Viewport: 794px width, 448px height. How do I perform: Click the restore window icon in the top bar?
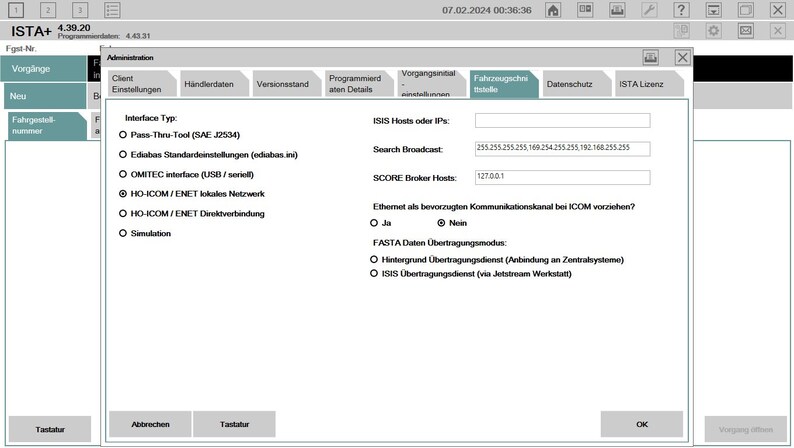(746, 10)
